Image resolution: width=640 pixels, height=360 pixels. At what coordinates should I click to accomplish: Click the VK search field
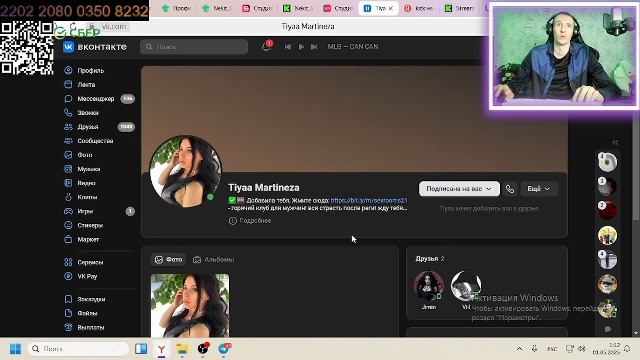tap(194, 47)
